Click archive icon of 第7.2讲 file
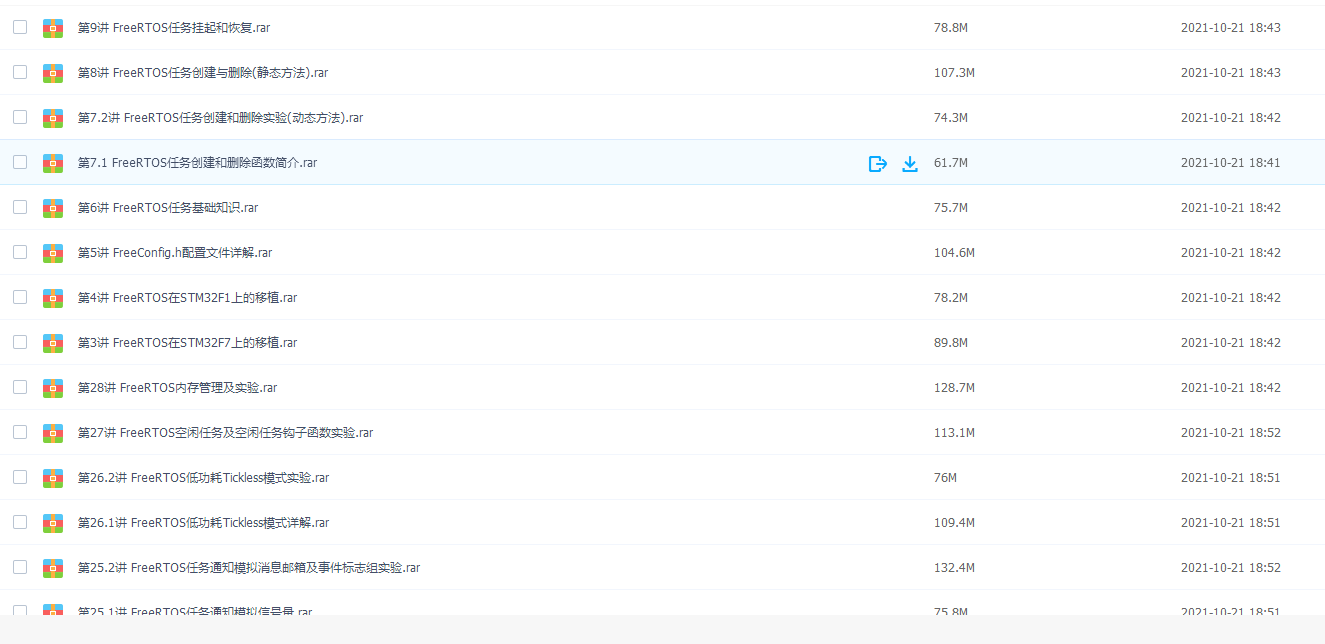 point(53,118)
